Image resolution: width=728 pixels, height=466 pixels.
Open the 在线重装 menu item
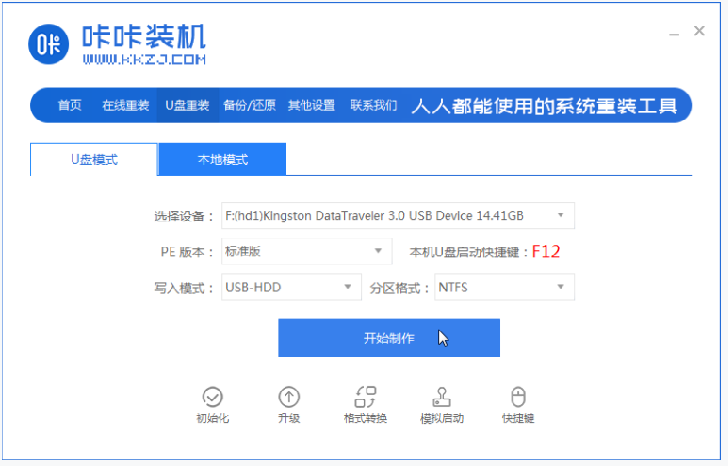125,105
